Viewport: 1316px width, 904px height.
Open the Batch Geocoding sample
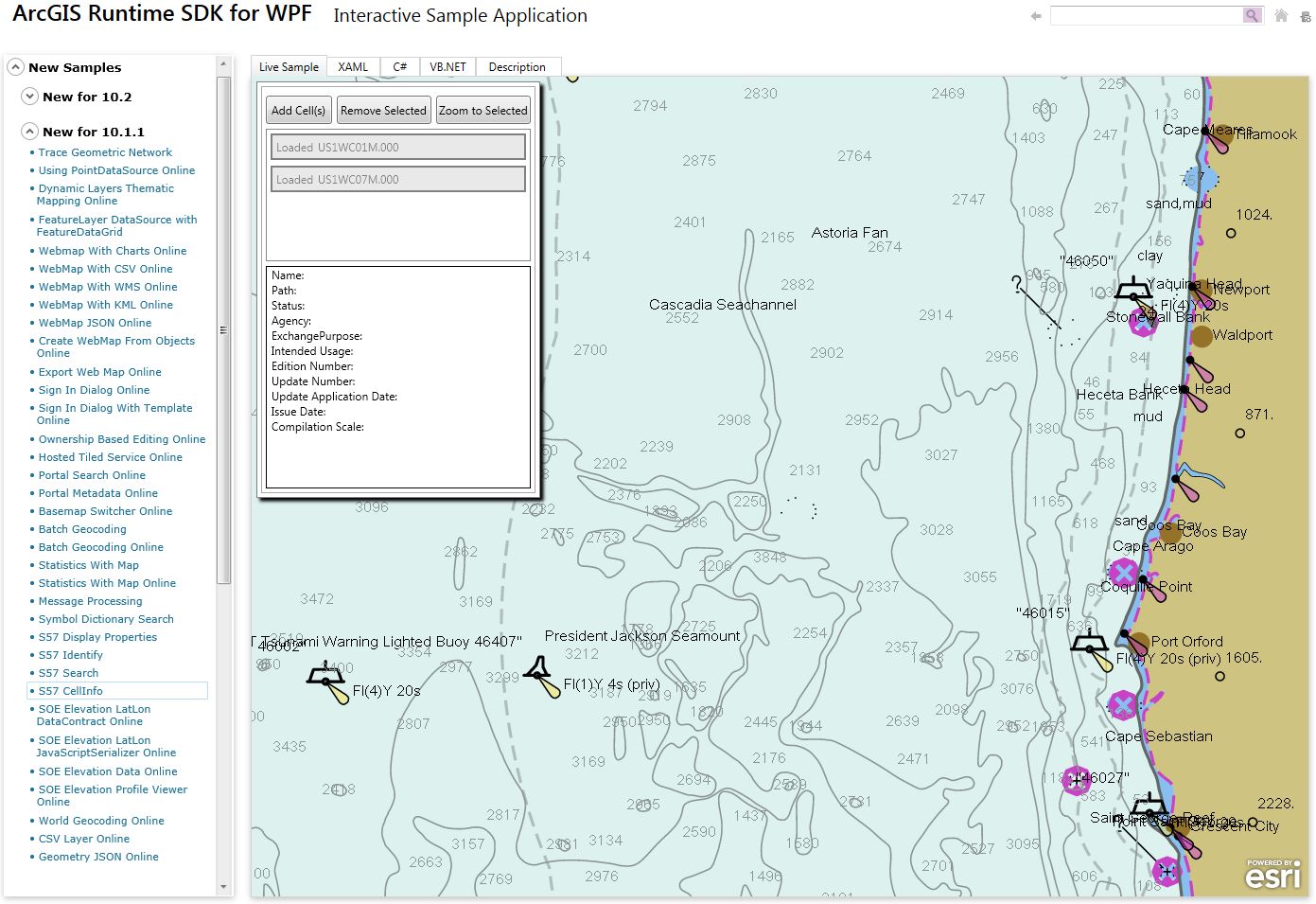coord(82,529)
